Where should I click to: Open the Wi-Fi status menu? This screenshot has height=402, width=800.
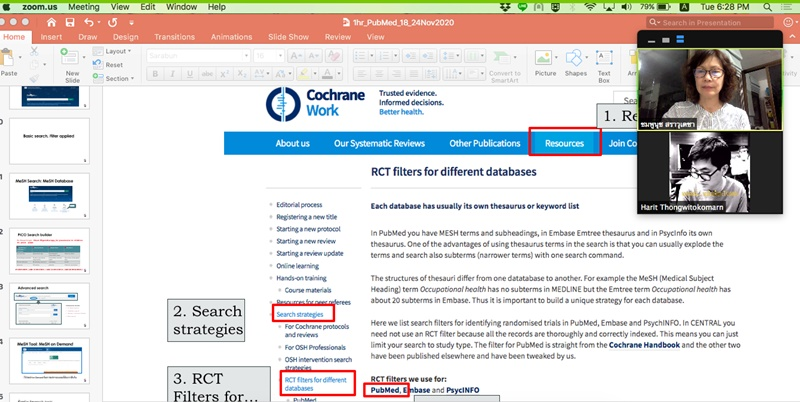[x=590, y=7]
